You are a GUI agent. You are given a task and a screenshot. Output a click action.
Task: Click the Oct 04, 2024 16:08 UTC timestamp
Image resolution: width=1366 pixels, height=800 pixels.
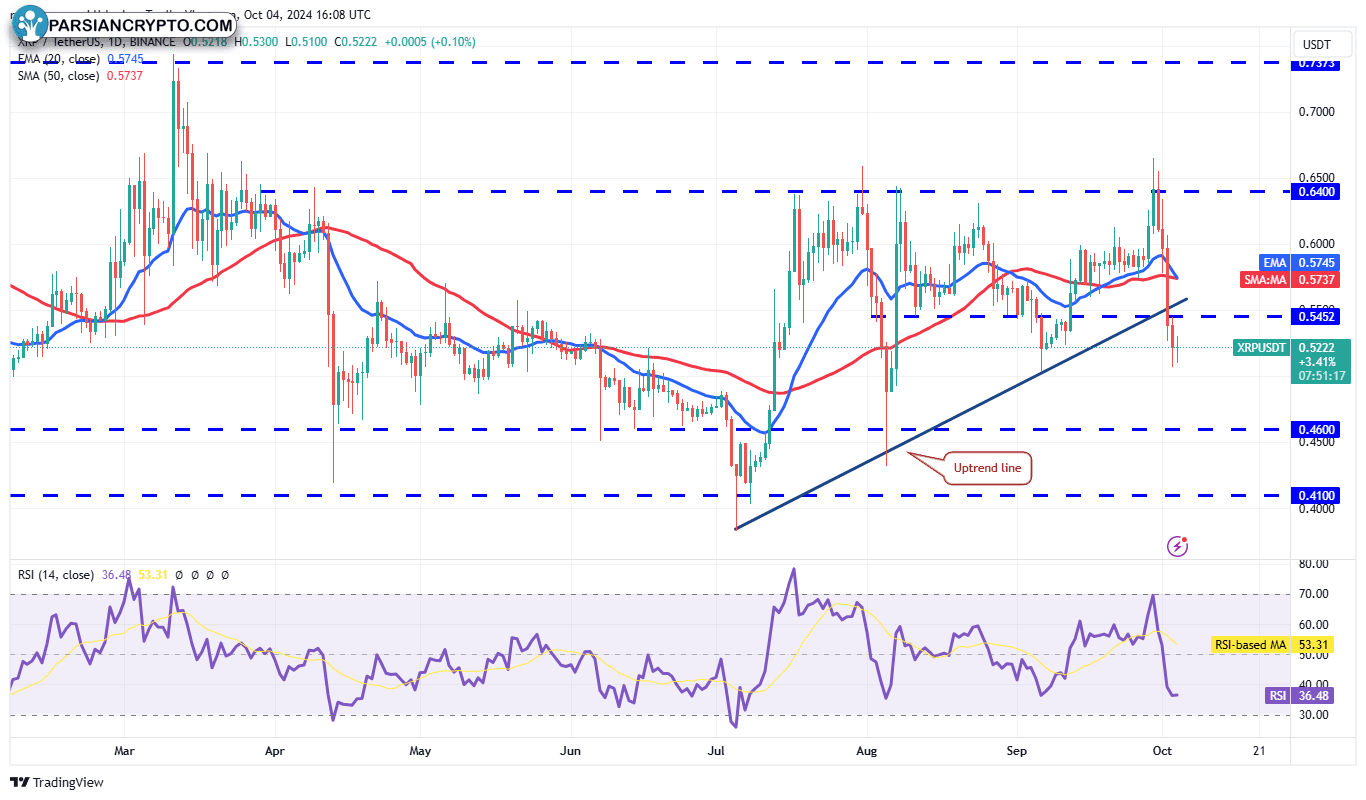[x=307, y=15]
